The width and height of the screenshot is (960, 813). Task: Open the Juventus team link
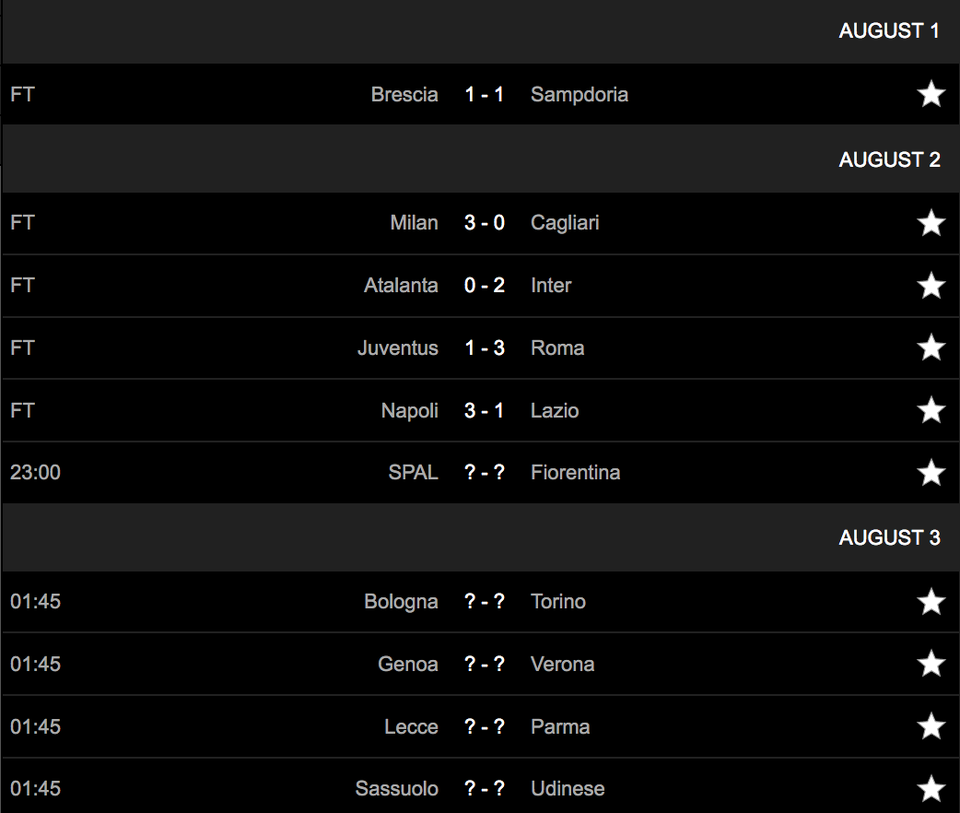click(x=398, y=348)
